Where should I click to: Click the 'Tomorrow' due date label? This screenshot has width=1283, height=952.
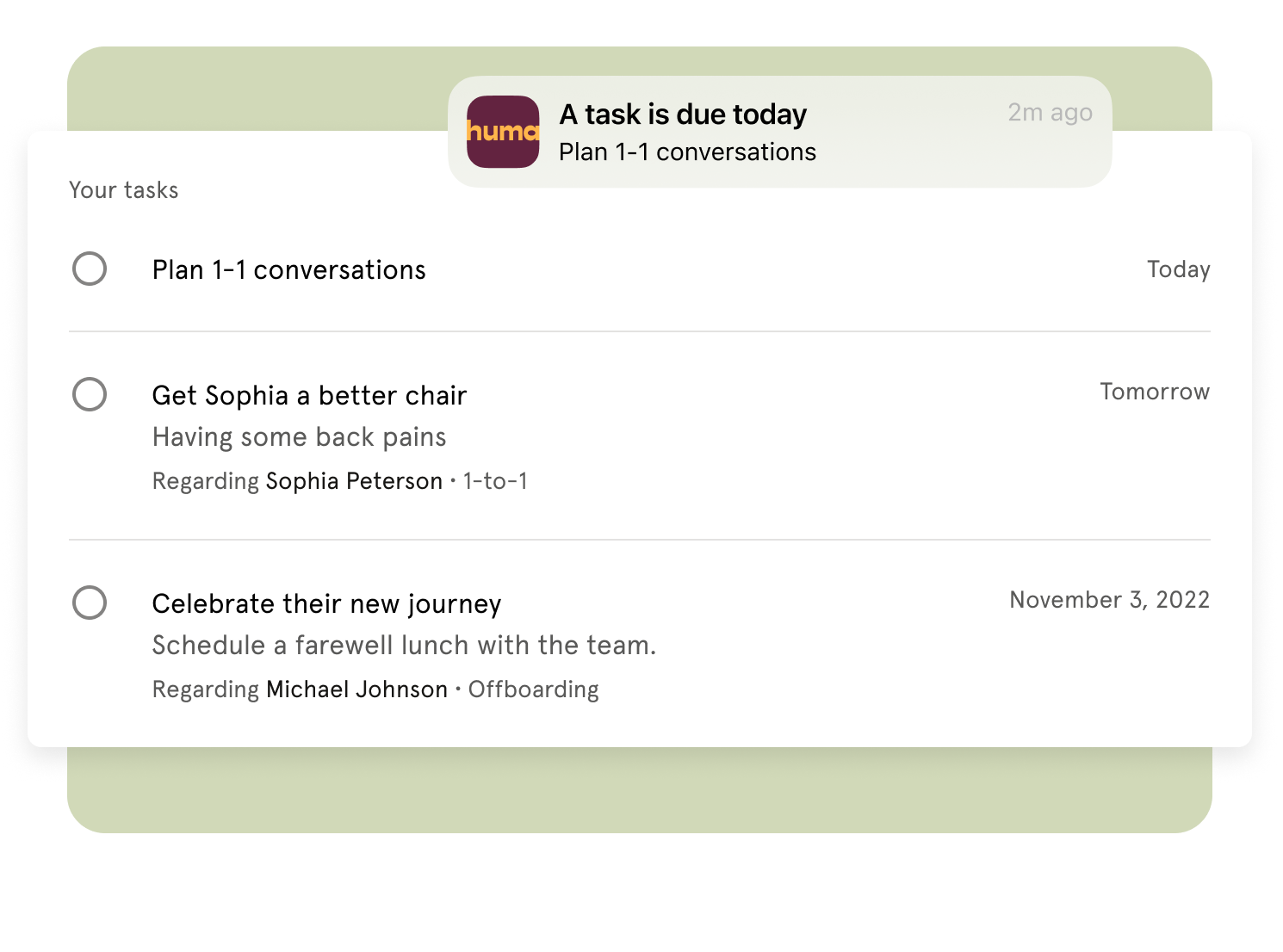(x=1156, y=391)
